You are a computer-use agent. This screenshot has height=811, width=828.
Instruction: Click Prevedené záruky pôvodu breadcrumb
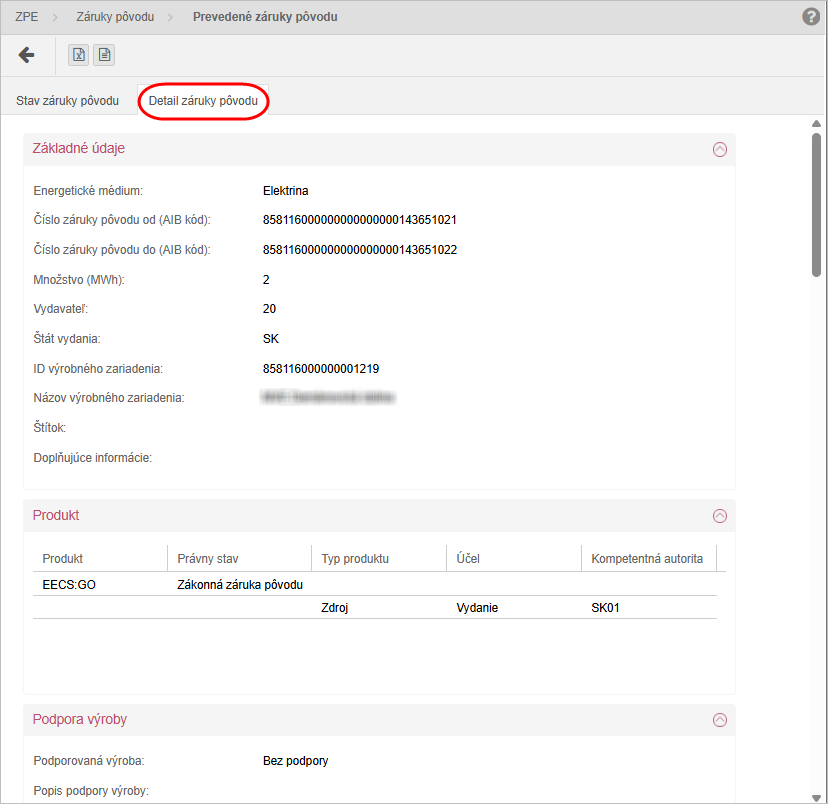click(x=265, y=17)
